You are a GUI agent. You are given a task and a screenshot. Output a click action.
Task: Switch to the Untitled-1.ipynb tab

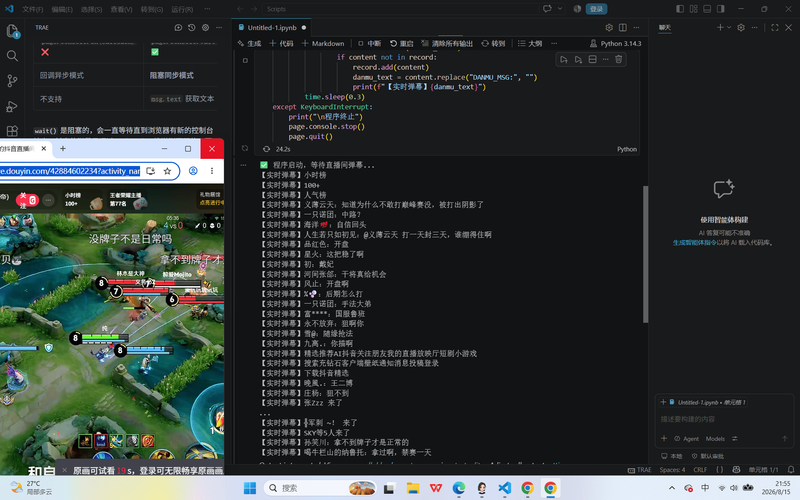point(271,28)
